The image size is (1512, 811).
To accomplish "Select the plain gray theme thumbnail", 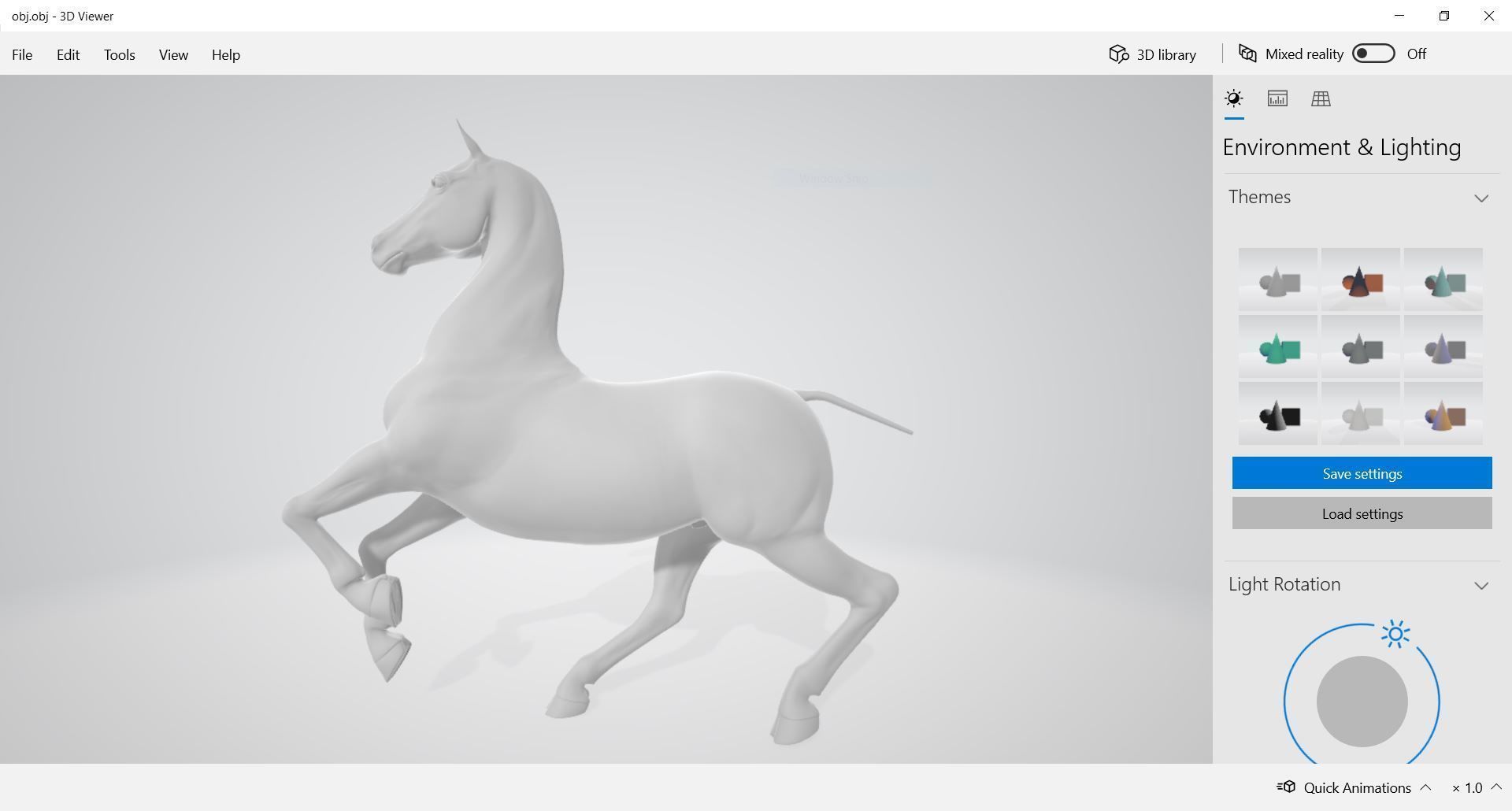I will [1278, 280].
